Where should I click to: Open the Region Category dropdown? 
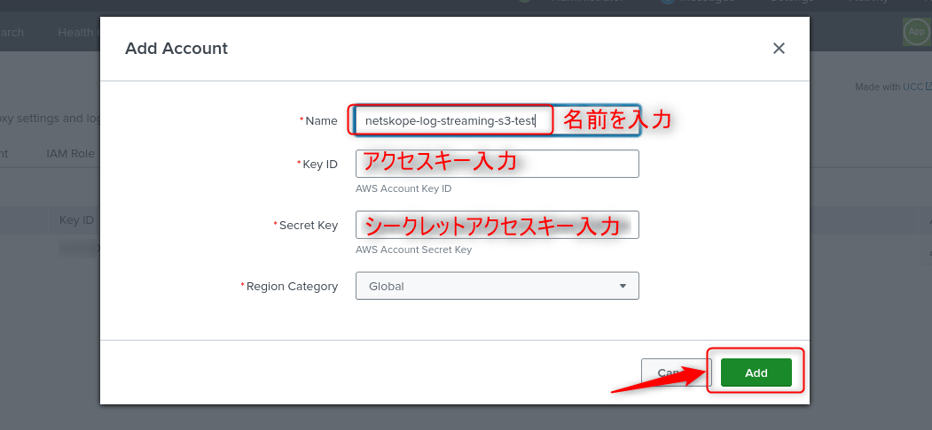(497, 286)
